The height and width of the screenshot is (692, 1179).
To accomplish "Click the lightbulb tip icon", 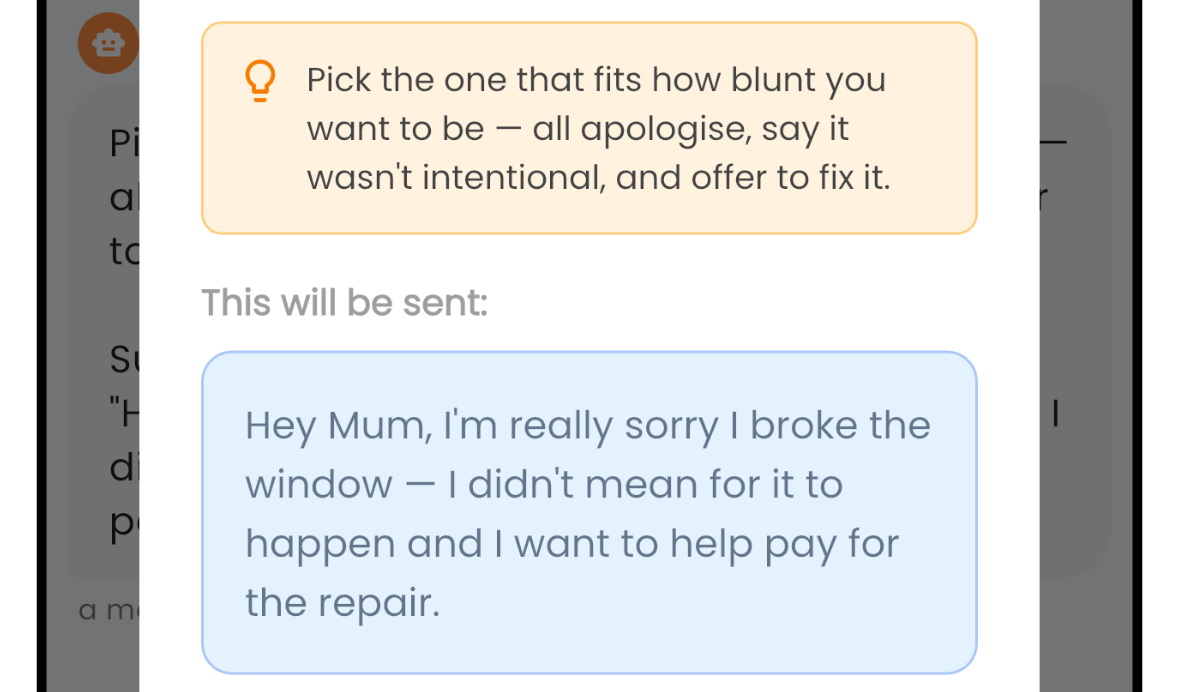I will click(260, 82).
